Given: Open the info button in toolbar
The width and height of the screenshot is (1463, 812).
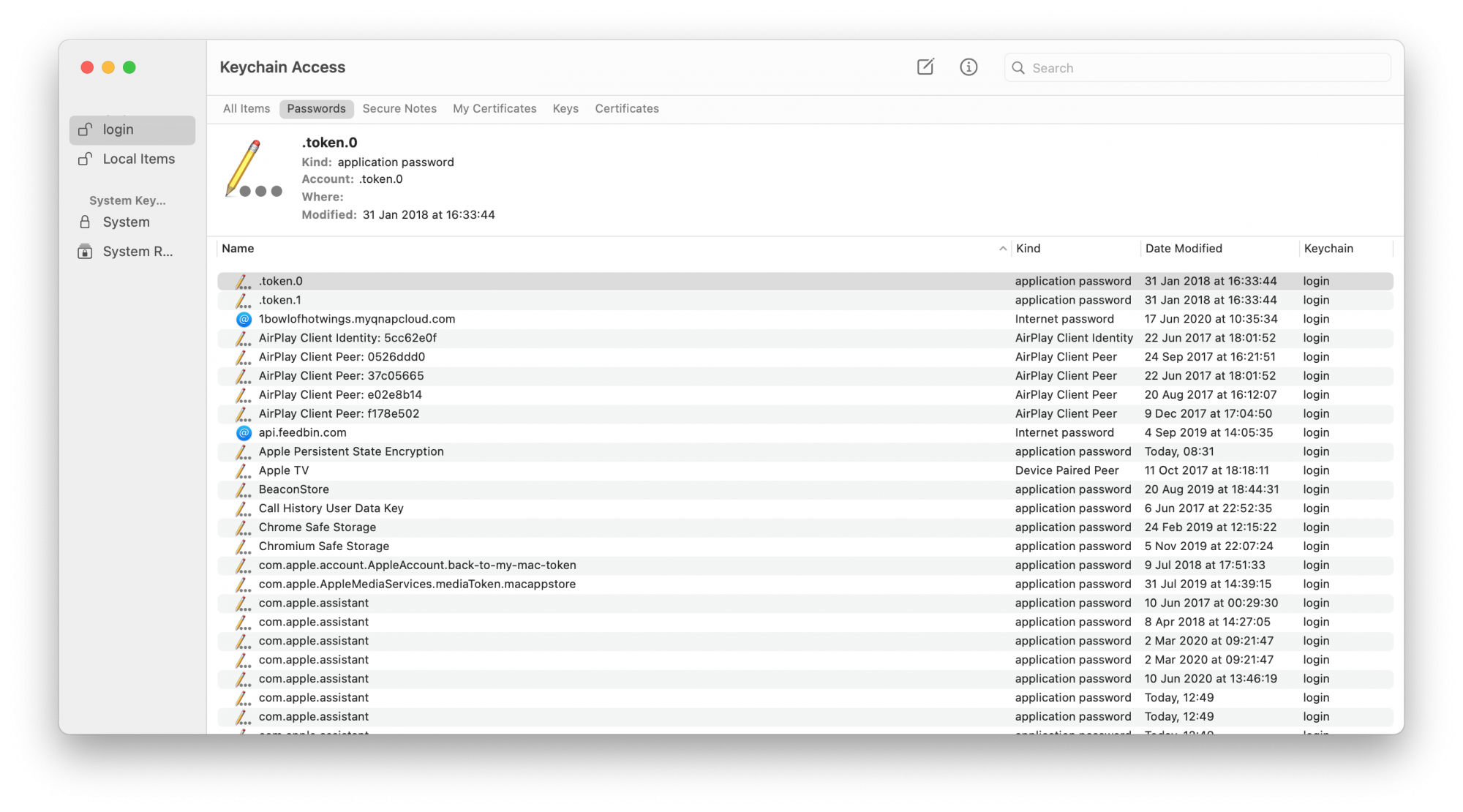Looking at the screenshot, I should [969, 67].
